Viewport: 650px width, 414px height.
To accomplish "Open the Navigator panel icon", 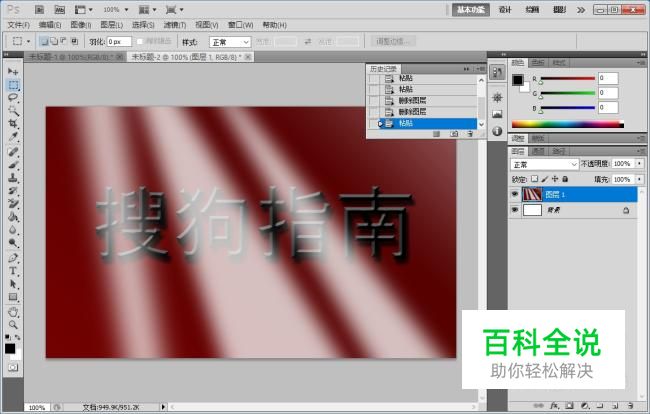I will click(497, 97).
